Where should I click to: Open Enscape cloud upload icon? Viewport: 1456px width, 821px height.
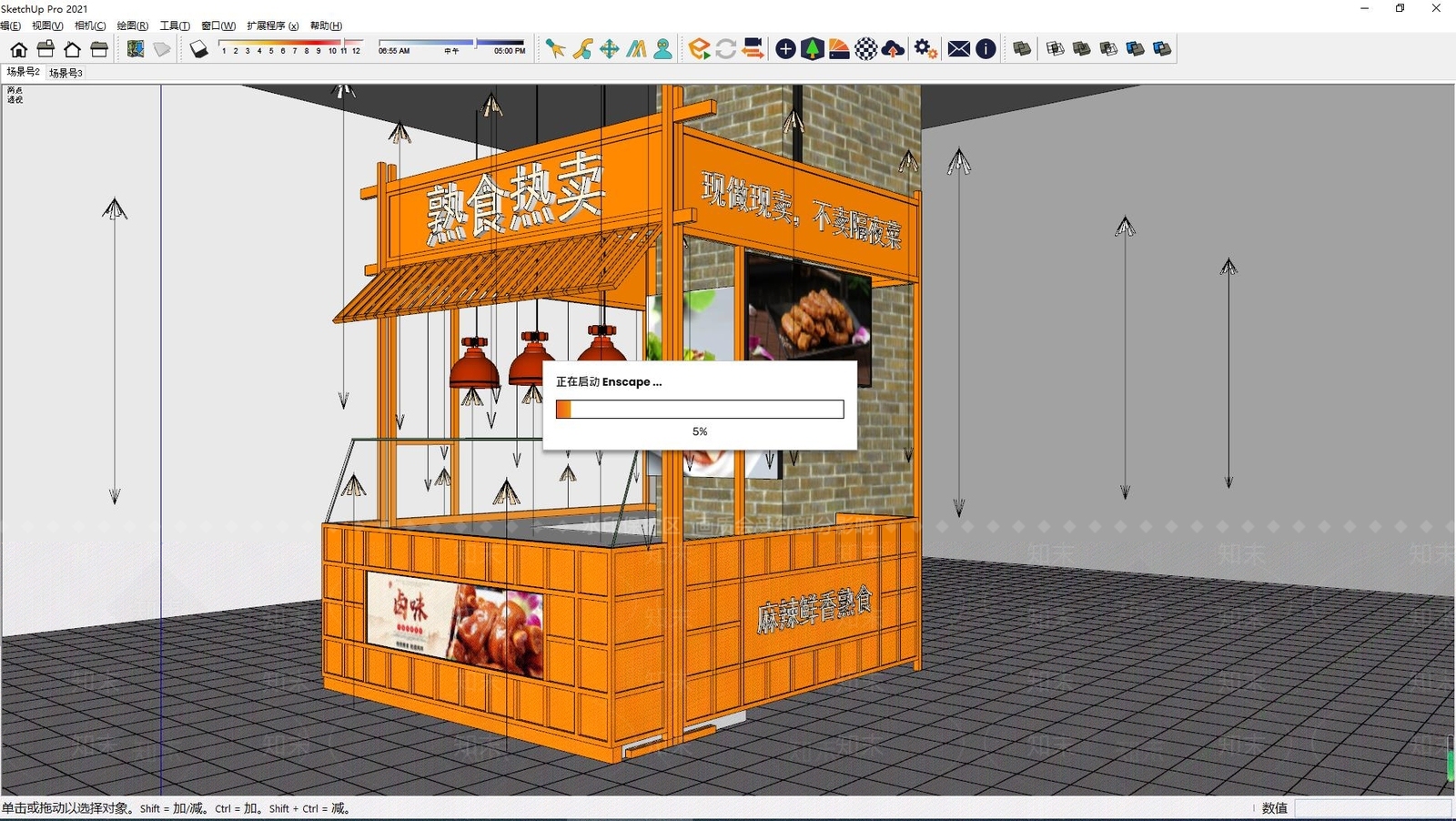(x=893, y=49)
